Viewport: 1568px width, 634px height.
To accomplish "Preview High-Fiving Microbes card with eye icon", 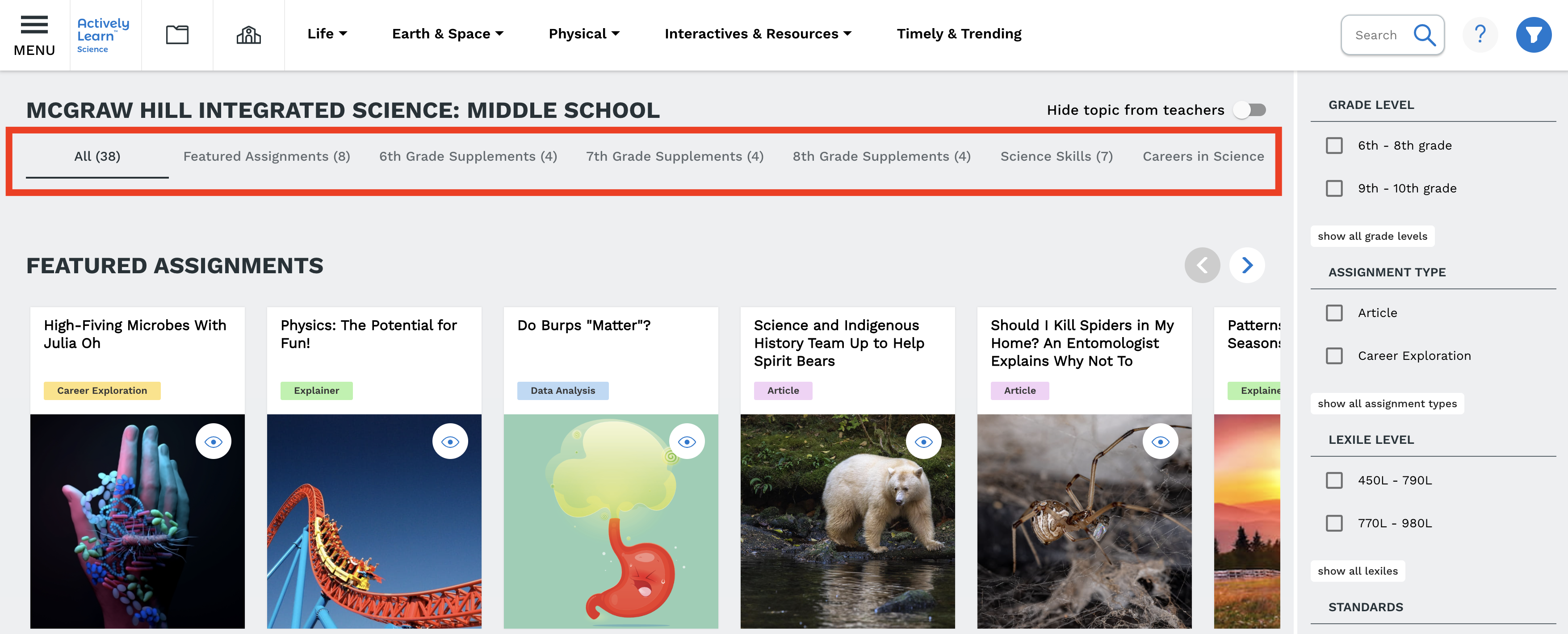I will pos(213,441).
